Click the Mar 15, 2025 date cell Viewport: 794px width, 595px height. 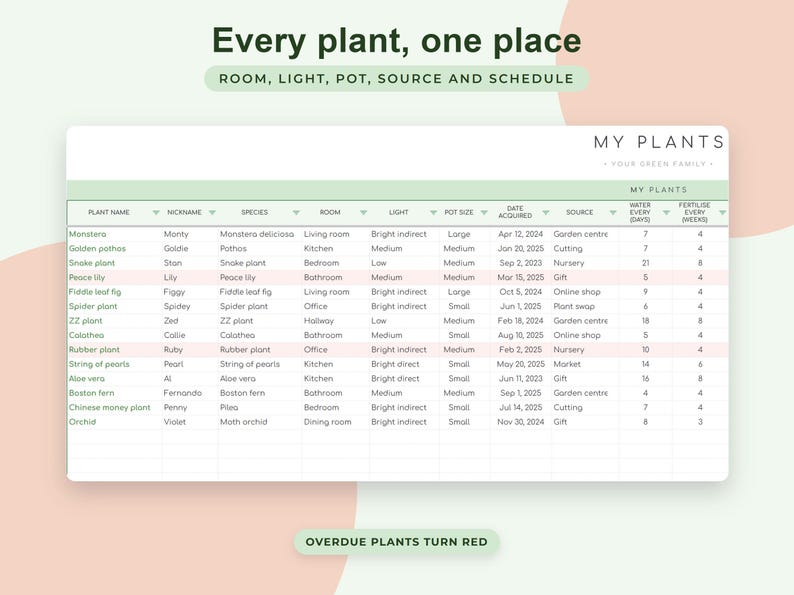[x=521, y=277]
